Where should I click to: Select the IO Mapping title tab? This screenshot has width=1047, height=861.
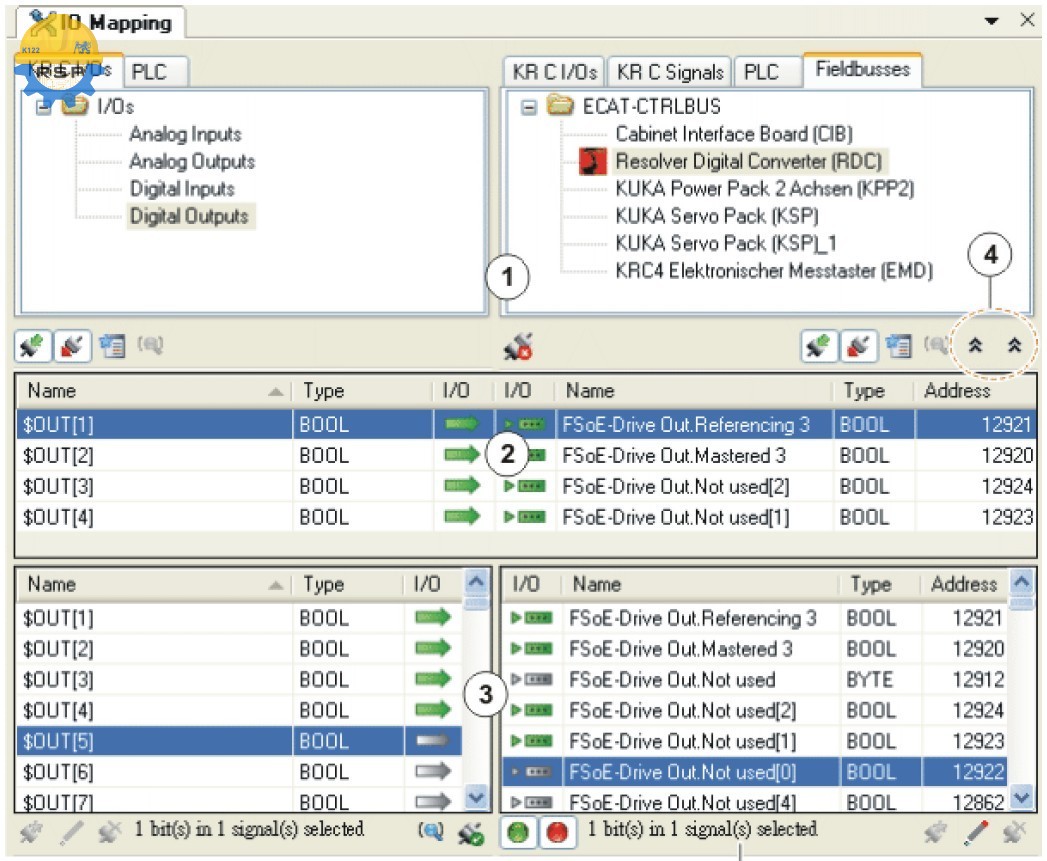(100, 22)
